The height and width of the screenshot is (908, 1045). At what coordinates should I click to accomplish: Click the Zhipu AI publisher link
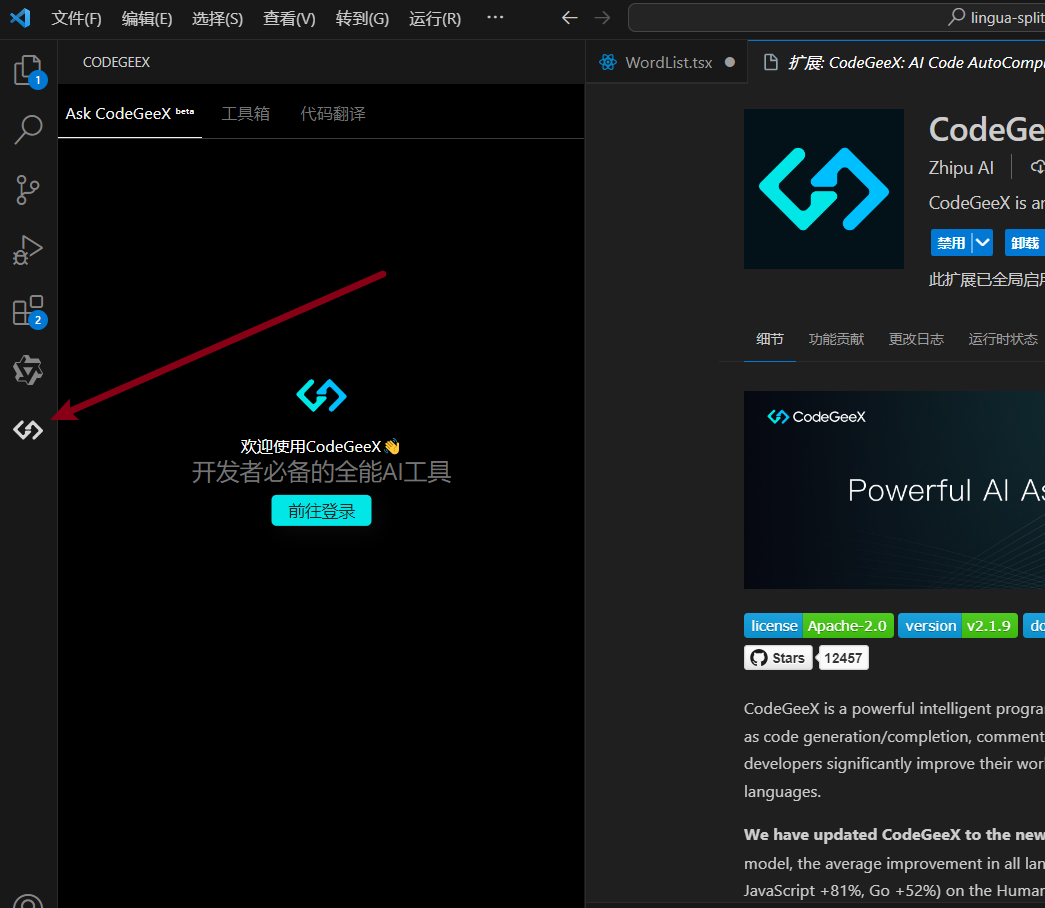pos(961,167)
